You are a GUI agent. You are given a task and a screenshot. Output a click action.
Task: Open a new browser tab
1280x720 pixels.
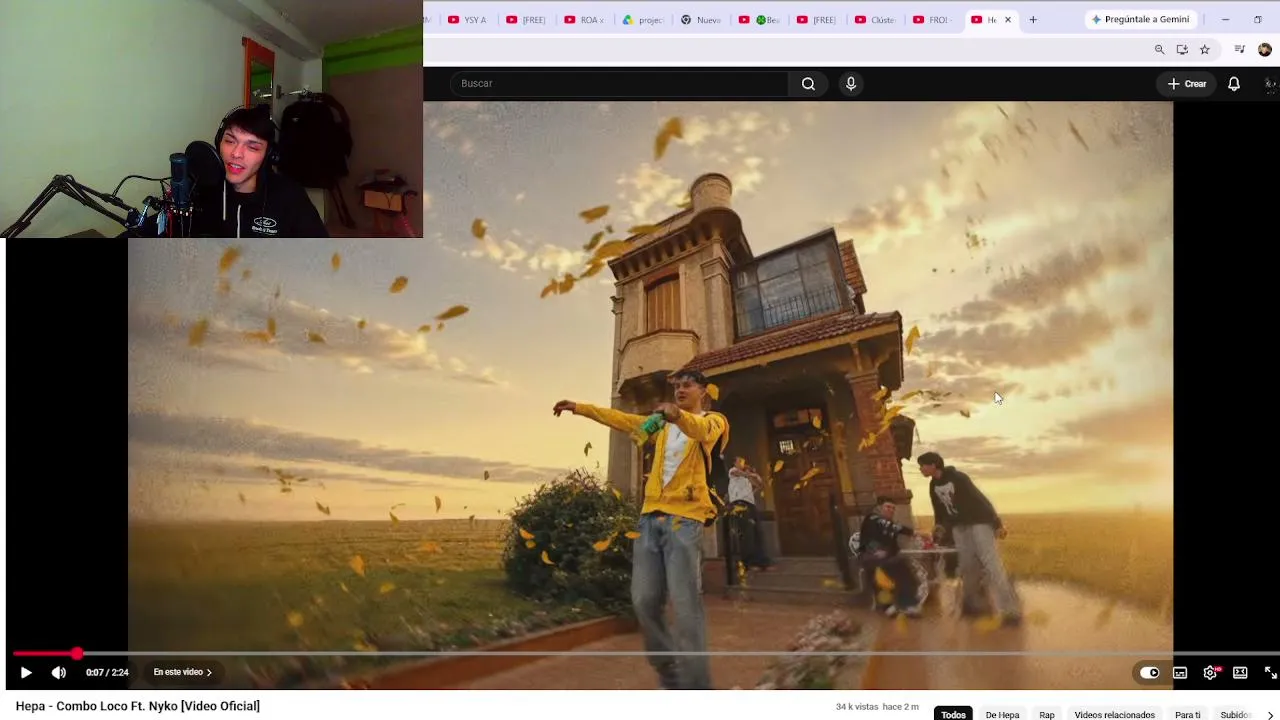pyautogui.click(x=1033, y=19)
